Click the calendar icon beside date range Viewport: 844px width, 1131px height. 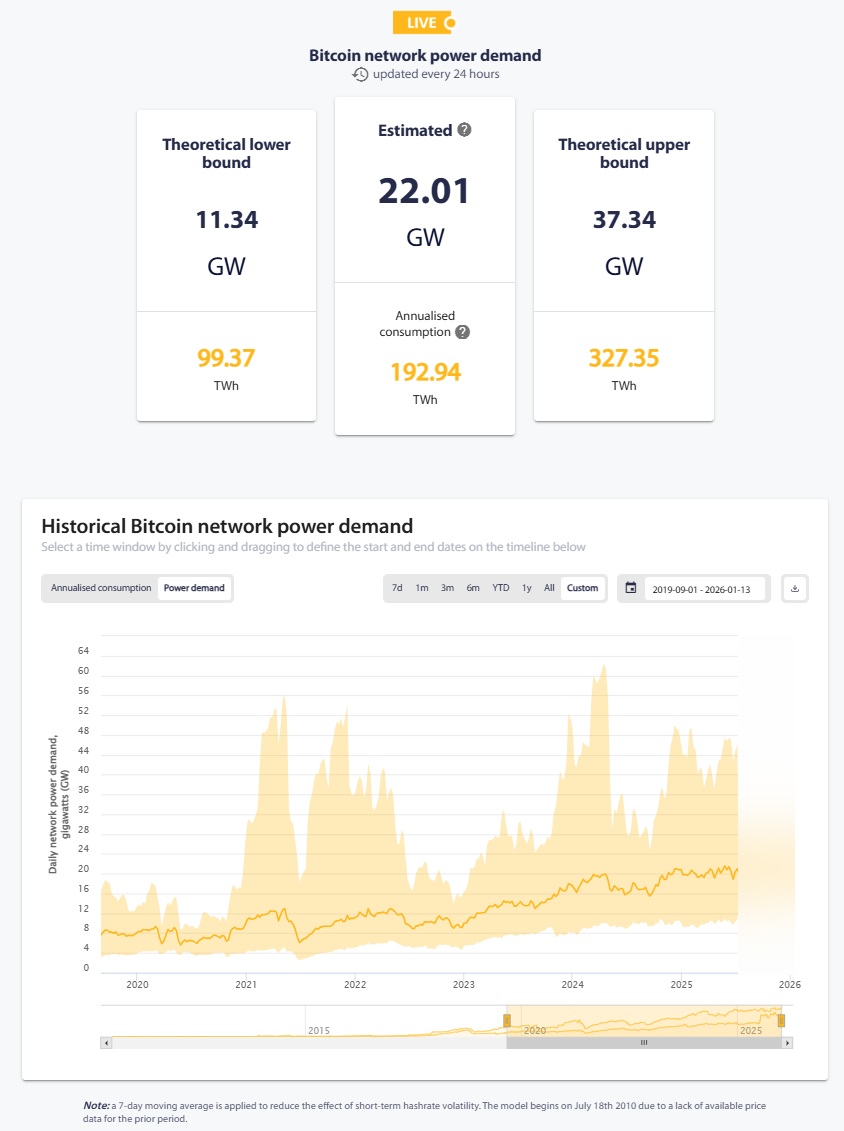pyautogui.click(x=631, y=588)
